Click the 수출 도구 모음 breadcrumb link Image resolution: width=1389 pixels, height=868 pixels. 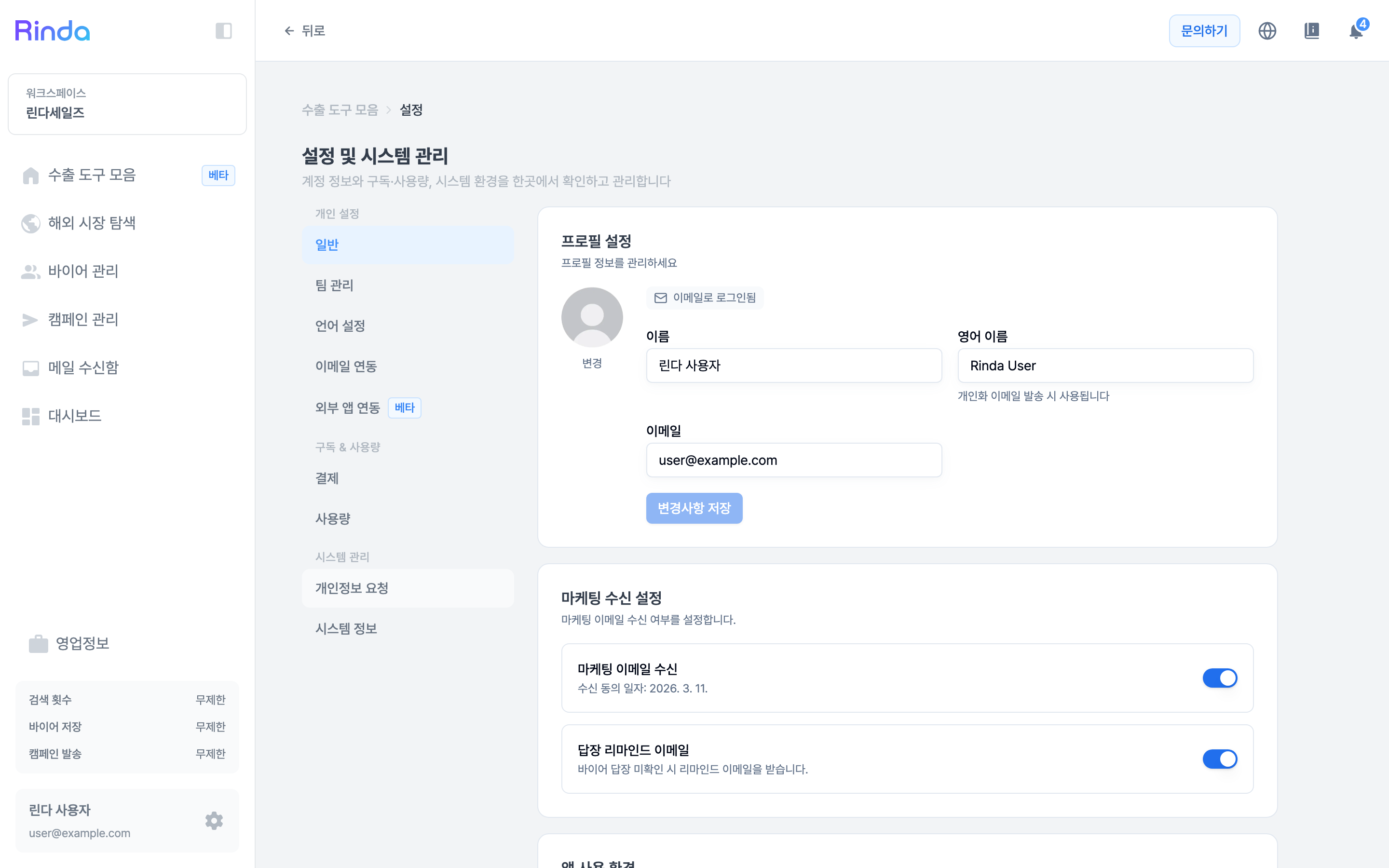click(340, 109)
